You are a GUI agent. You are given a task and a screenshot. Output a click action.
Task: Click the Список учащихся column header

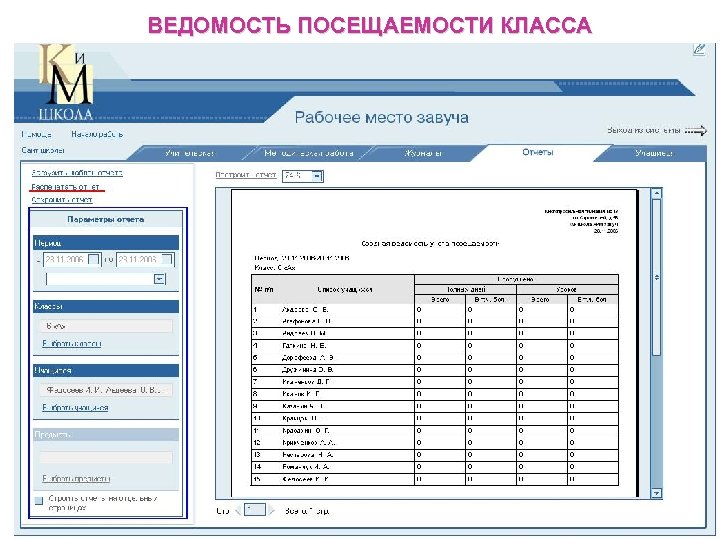(345, 290)
